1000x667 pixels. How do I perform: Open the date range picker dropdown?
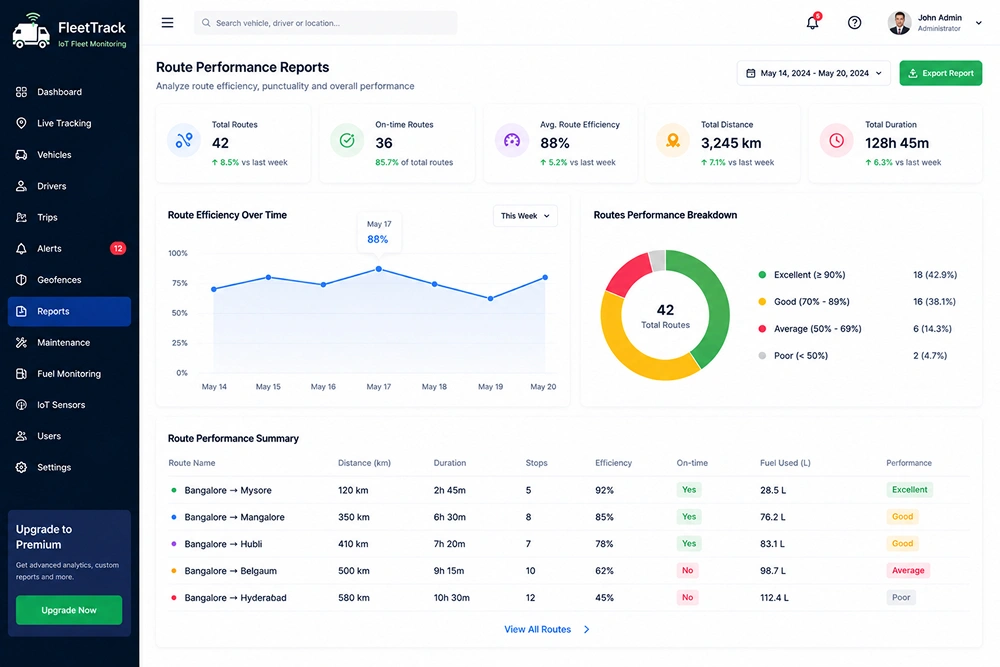point(814,73)
